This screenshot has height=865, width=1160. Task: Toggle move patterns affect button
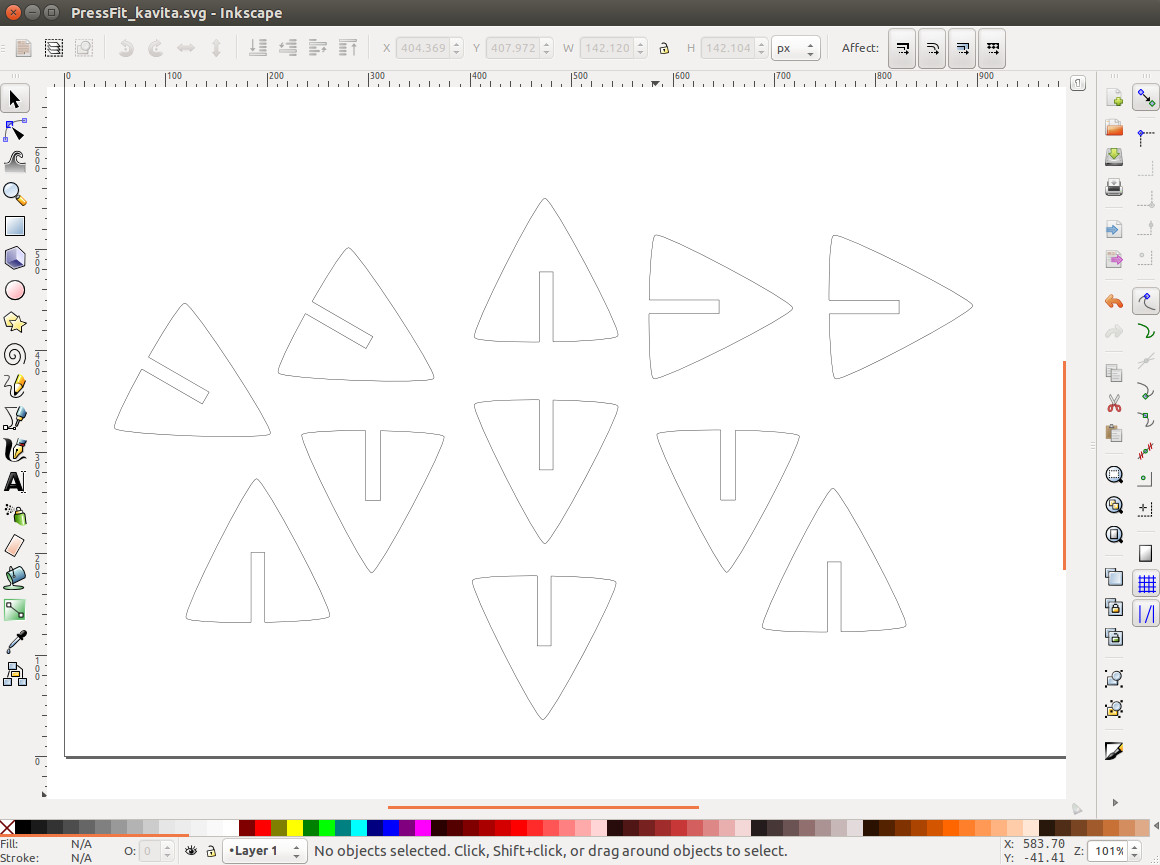point(993,48)
